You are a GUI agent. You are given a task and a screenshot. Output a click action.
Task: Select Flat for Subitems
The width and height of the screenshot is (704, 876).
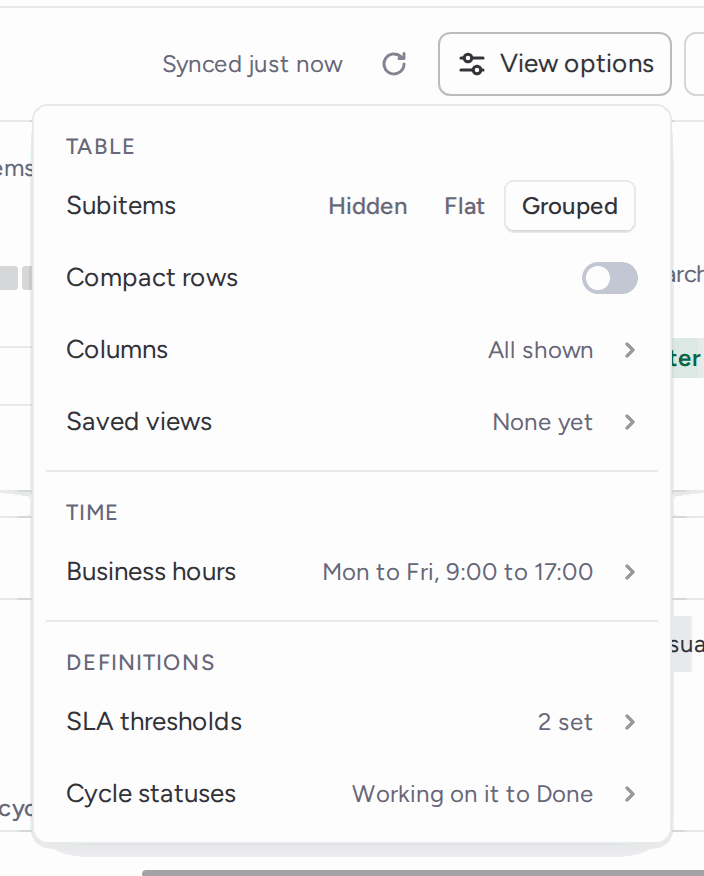[x=464, y=206]
